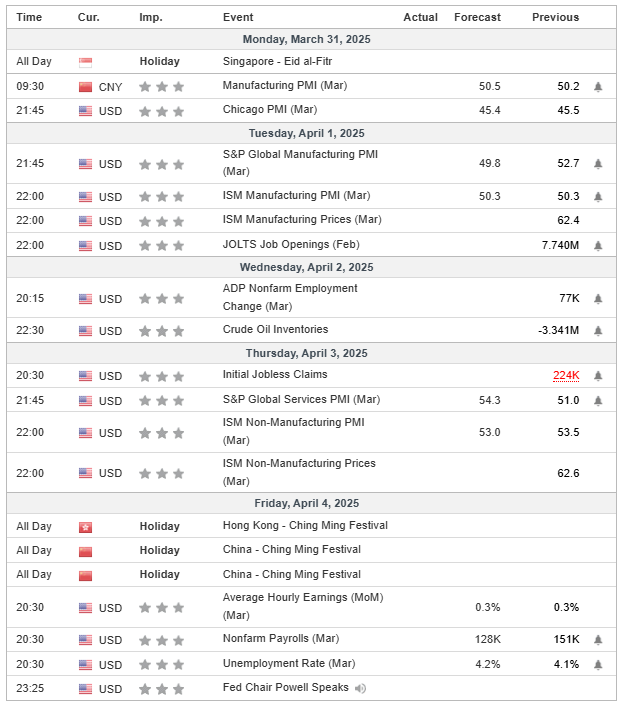Image resolution: width=620 pixels, height=704 pixels.
Task: Click the Cur. column header
Action: tap(89, 17)
